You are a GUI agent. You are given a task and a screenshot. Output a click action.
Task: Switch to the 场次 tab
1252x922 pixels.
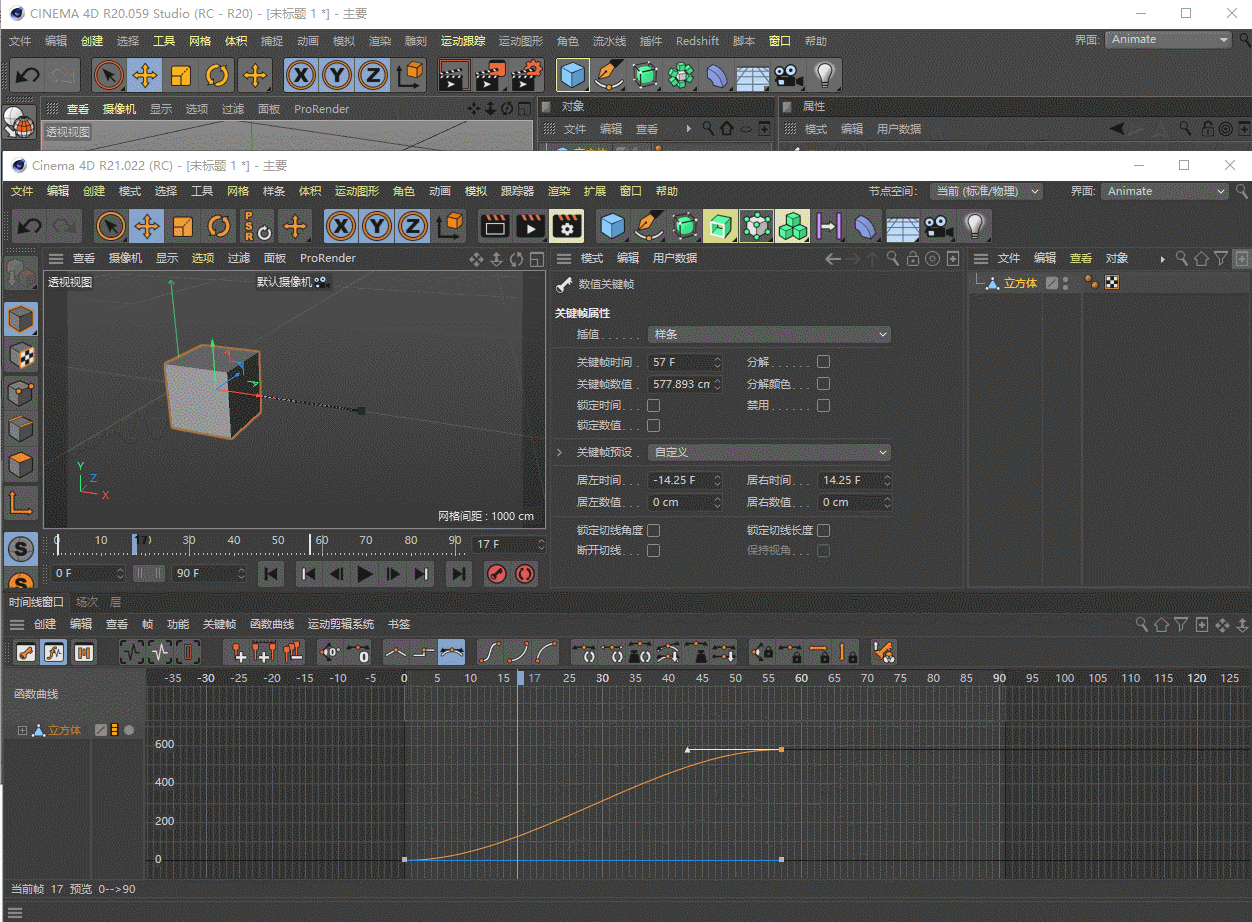pyautogui.click(x=87, y=602)
